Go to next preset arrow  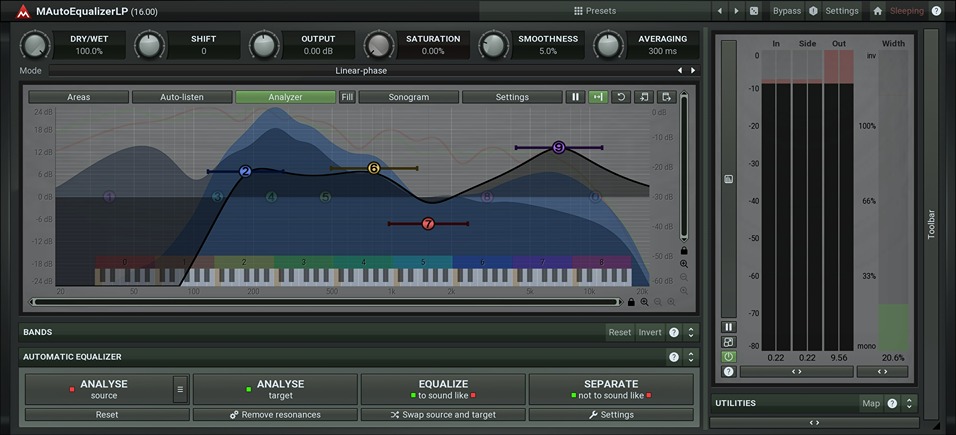point(737,11)
